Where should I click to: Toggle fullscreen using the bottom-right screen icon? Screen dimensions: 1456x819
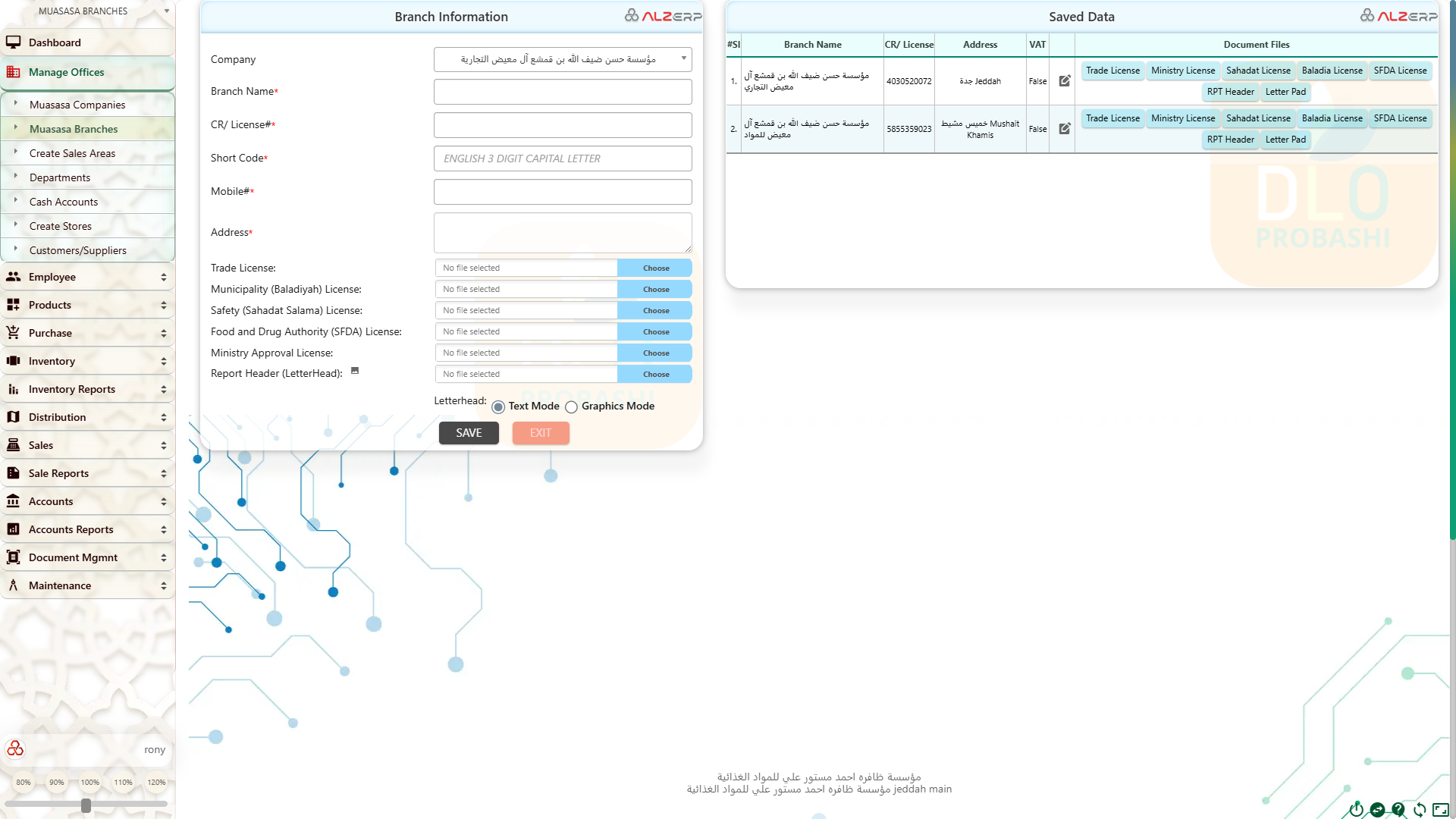(x=1442, y=809)
